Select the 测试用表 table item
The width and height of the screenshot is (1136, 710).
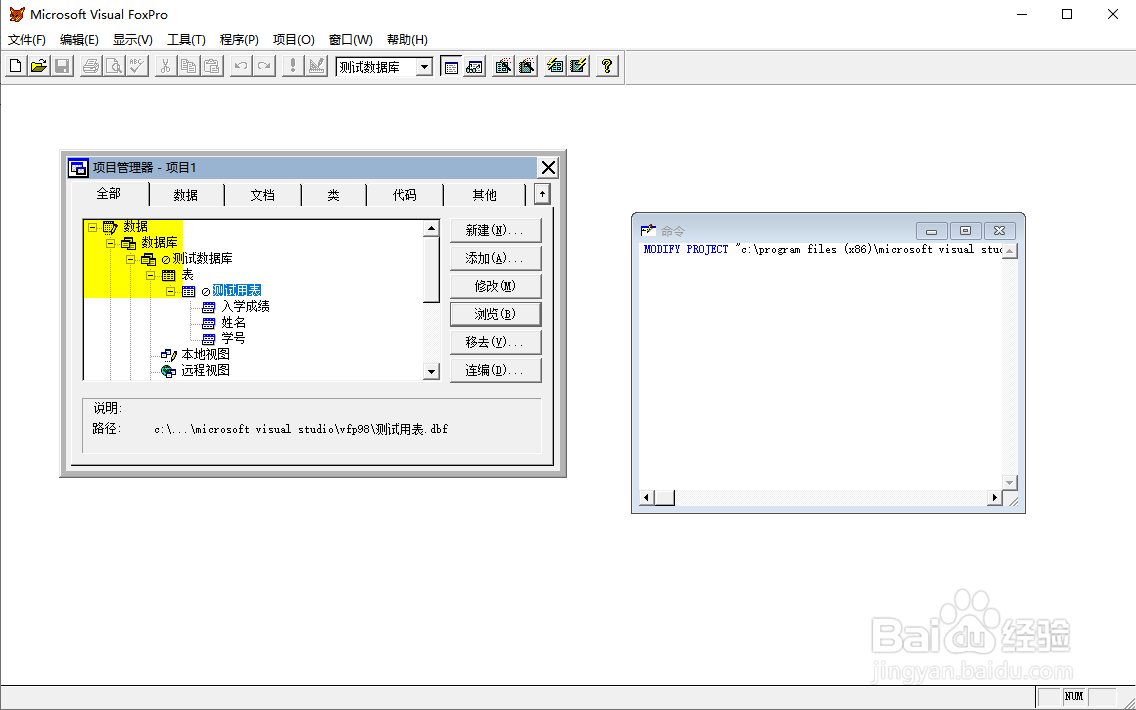pos(236,291)
